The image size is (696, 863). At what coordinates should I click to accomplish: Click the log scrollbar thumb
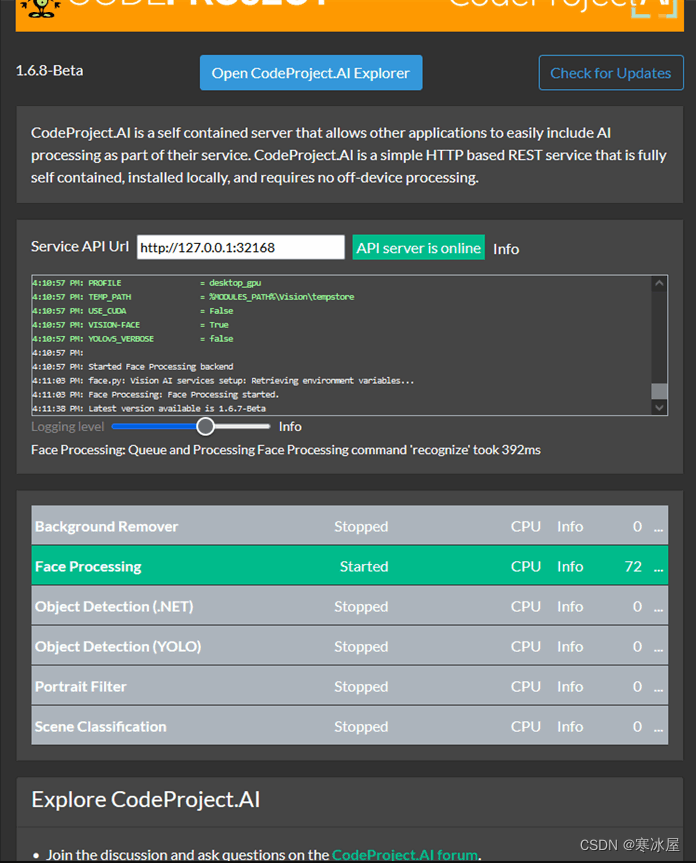(659, 391)
